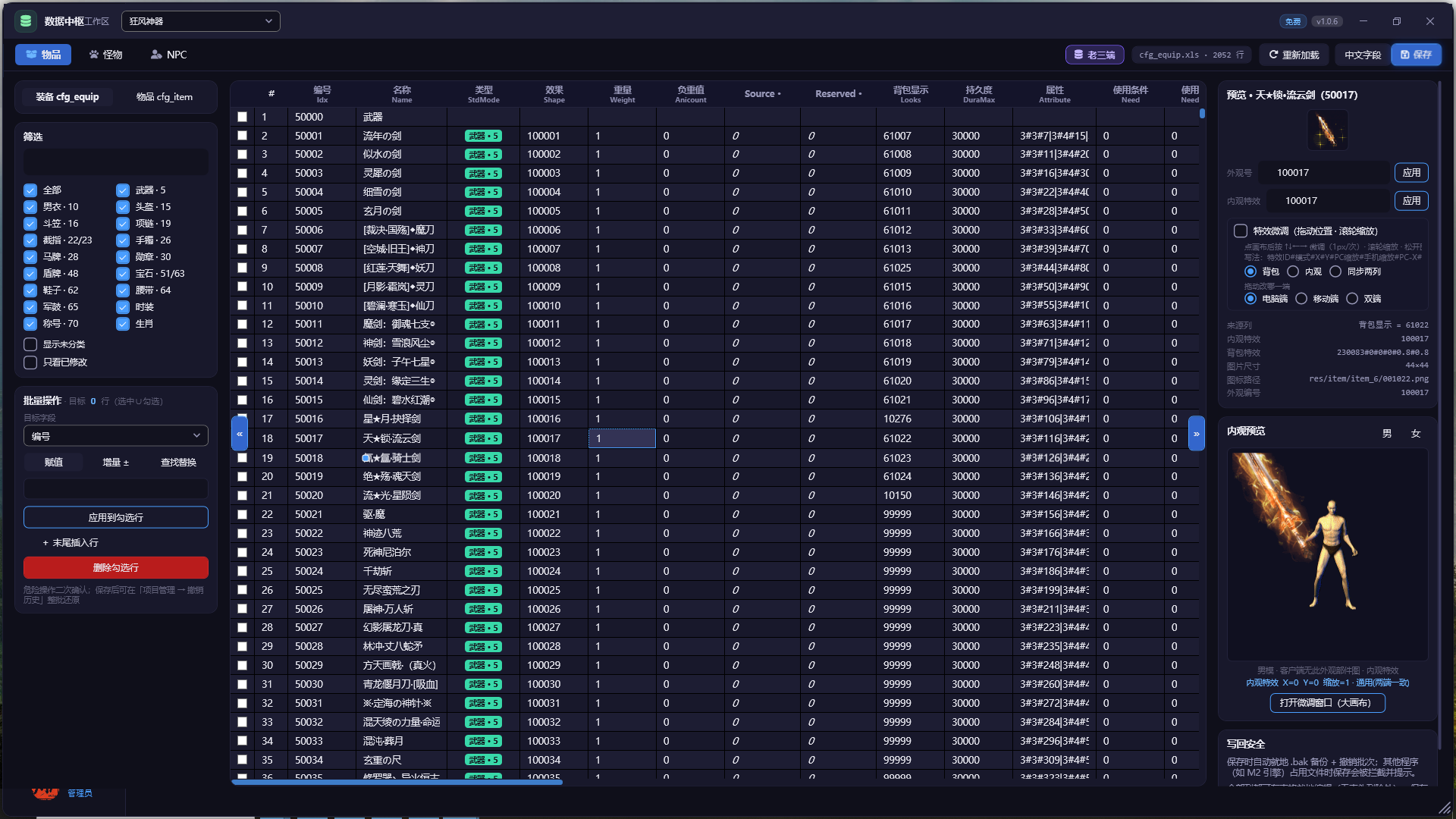
Task: Select the 移动端 radio button
Action: click(x=1301, y=299)
